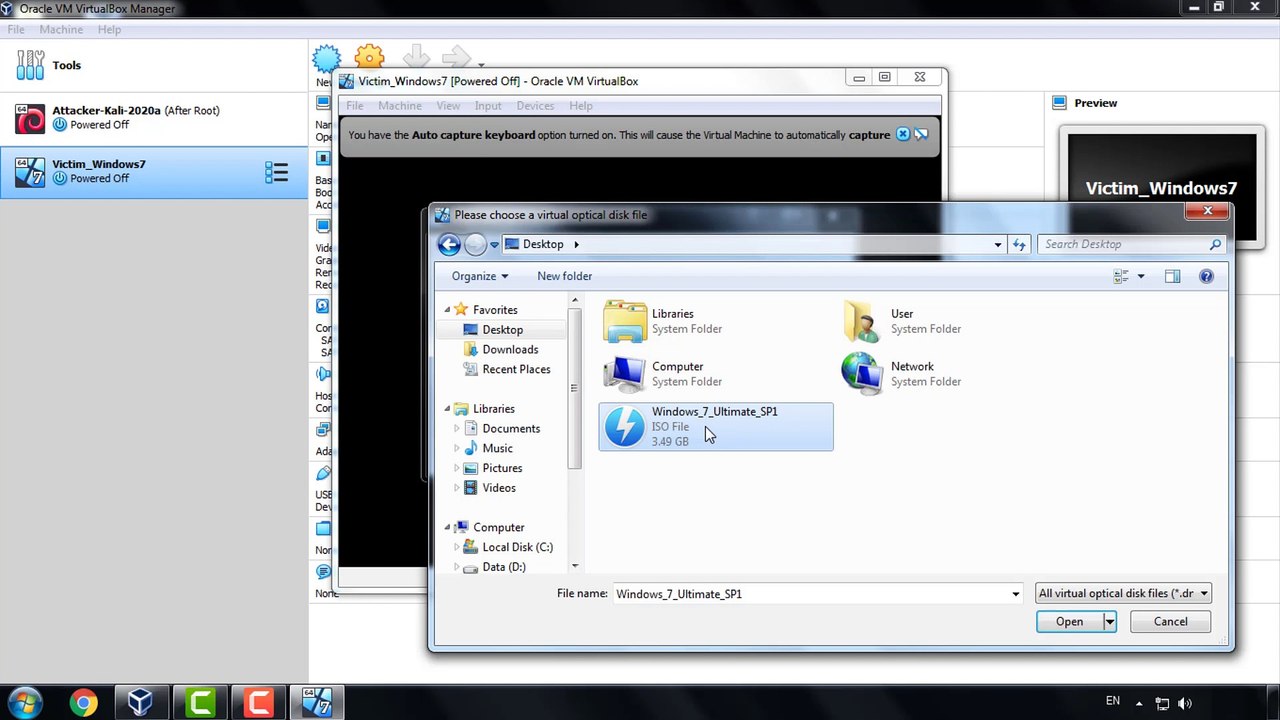Expand the Documents library node
Screen dimensions: 1280x720
[457, 428]
